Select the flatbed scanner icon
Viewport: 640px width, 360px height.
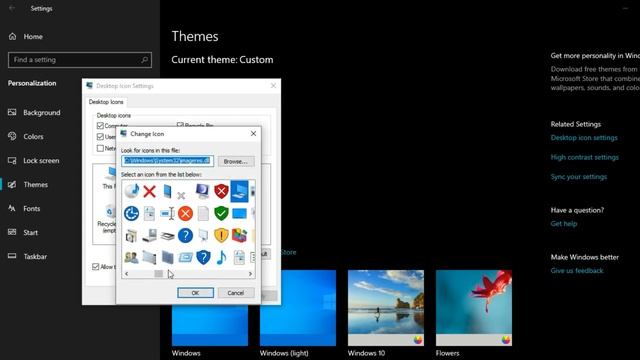click(167, 236)
